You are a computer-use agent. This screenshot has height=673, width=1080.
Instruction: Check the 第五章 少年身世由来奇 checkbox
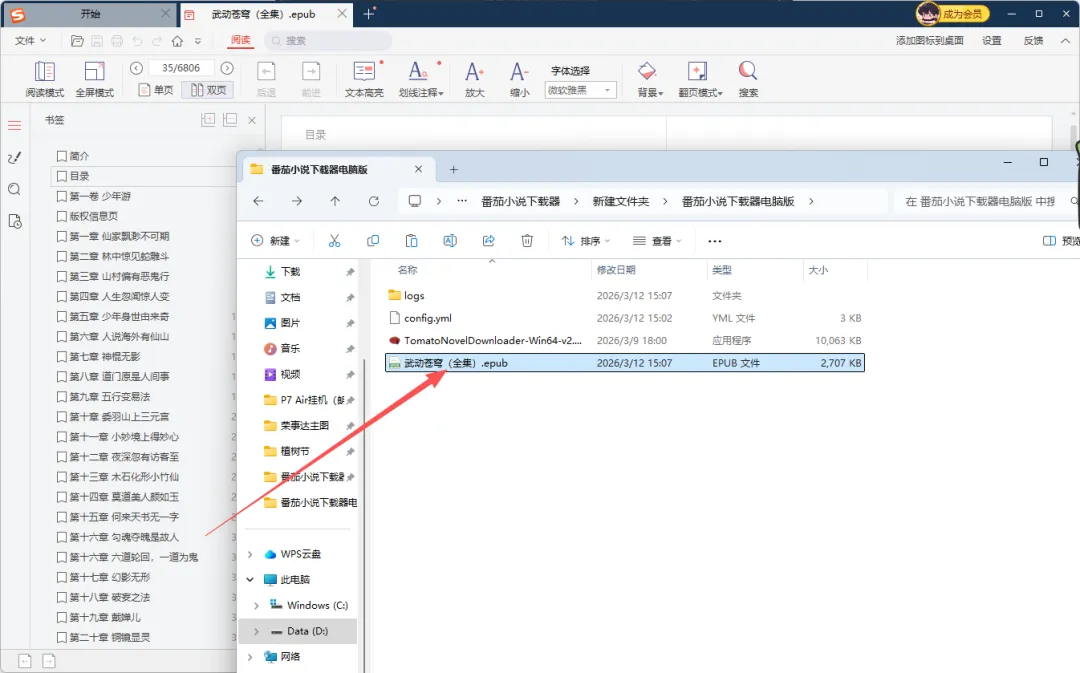click(x=62, y=316)
